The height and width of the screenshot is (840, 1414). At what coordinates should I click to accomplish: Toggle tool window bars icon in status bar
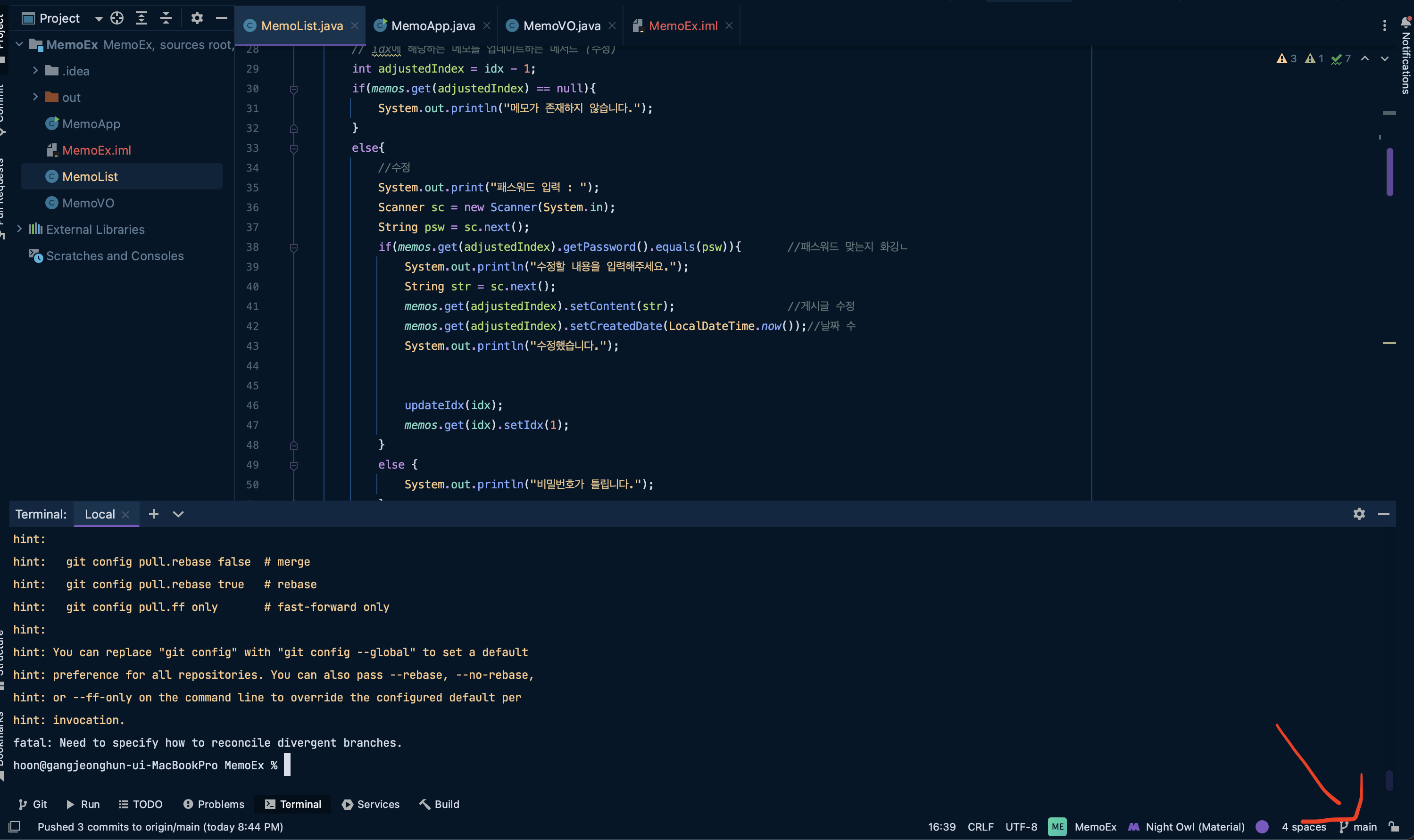[x=15, y=827]
